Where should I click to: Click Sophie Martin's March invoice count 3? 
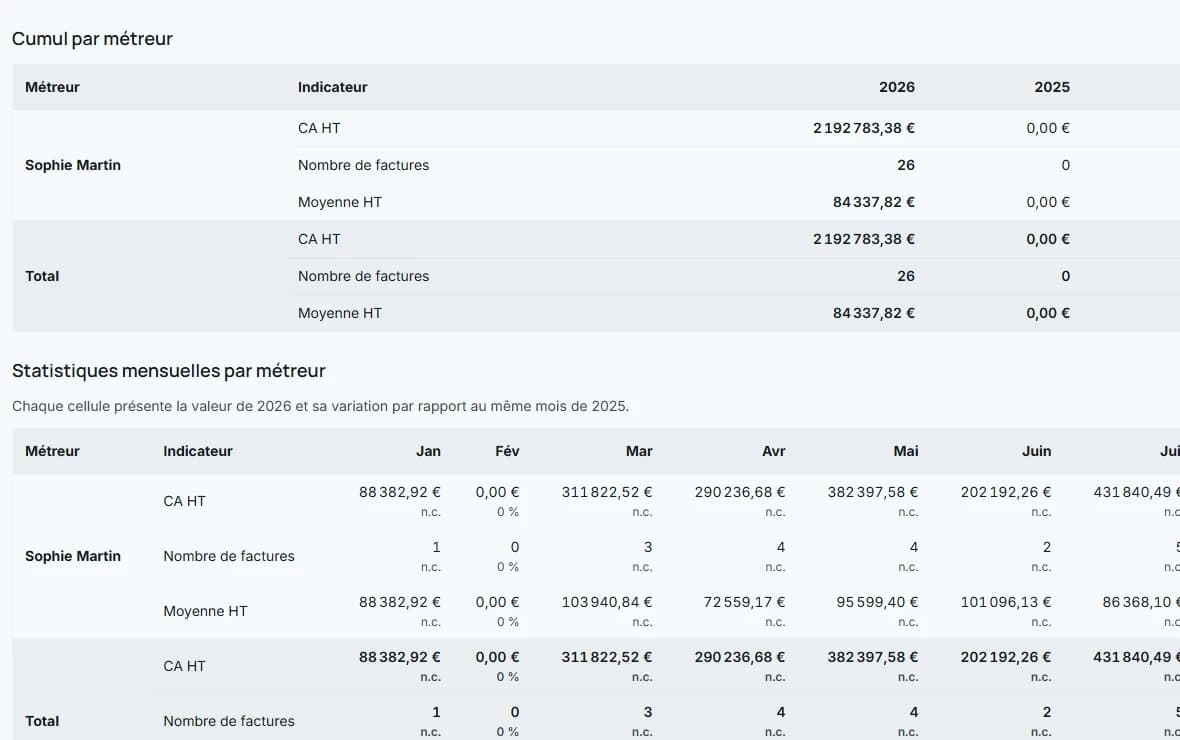point(648,547)
